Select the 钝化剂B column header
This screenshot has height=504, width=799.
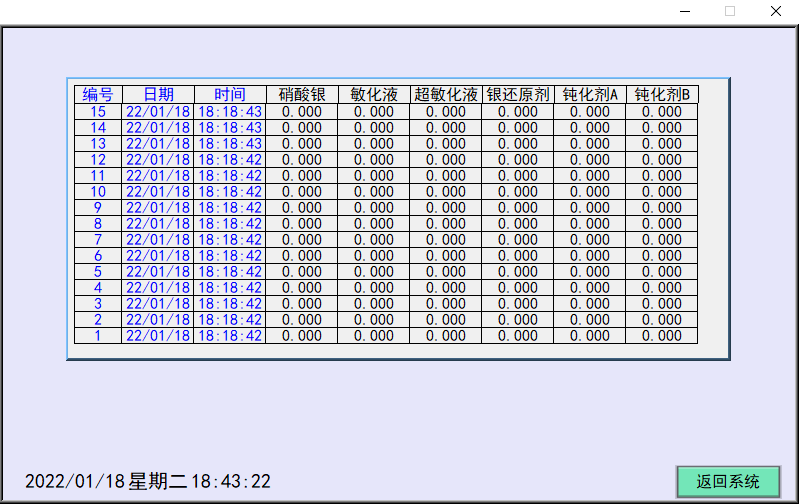coord(662,95)
